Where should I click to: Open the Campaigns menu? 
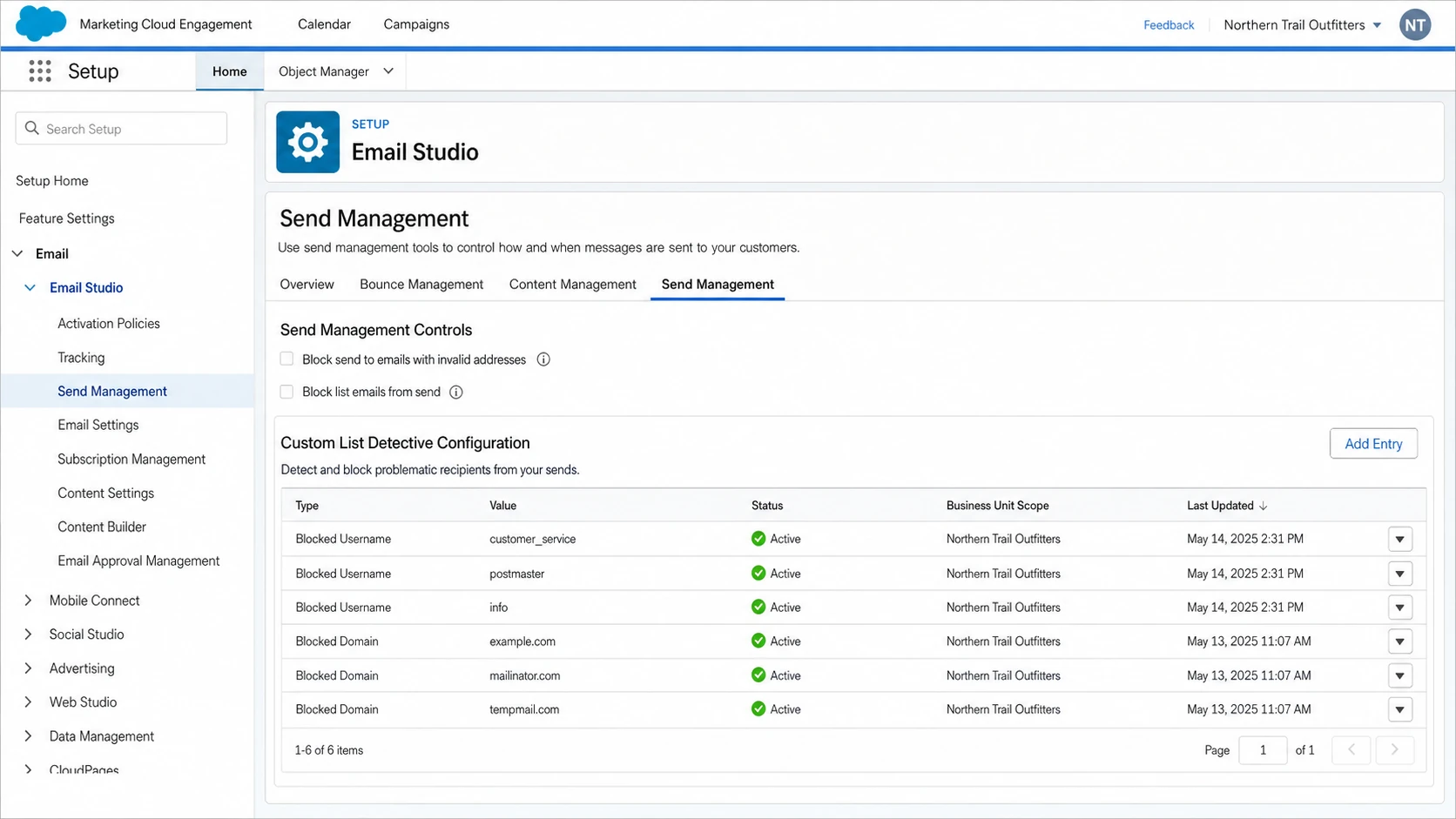click(416, 24)
